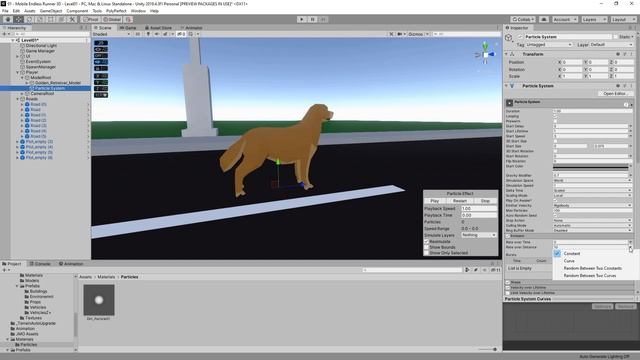Open the GameObject menu
The image size is (640, 360).
point(51,11)
